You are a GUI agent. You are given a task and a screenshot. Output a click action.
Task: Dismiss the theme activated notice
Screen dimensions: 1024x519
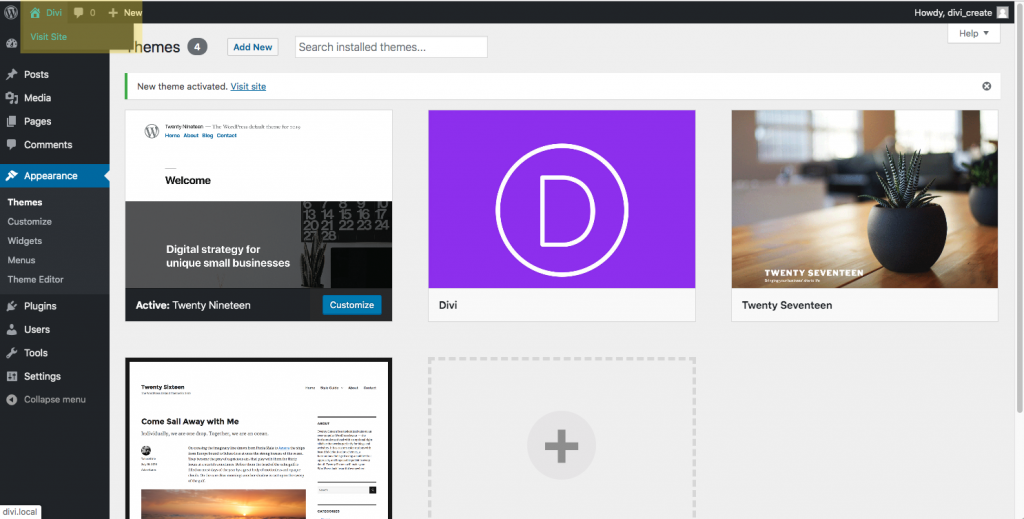pyautogui.click(x=987, y=86)
